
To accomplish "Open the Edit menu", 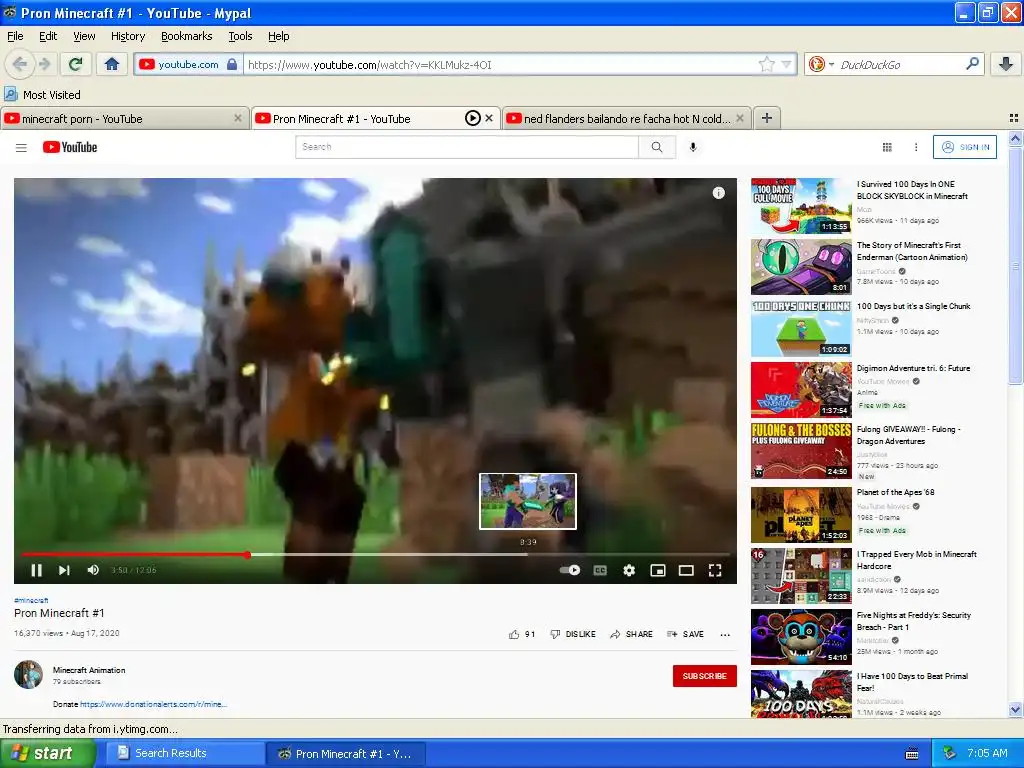I will tap(48, 36).
